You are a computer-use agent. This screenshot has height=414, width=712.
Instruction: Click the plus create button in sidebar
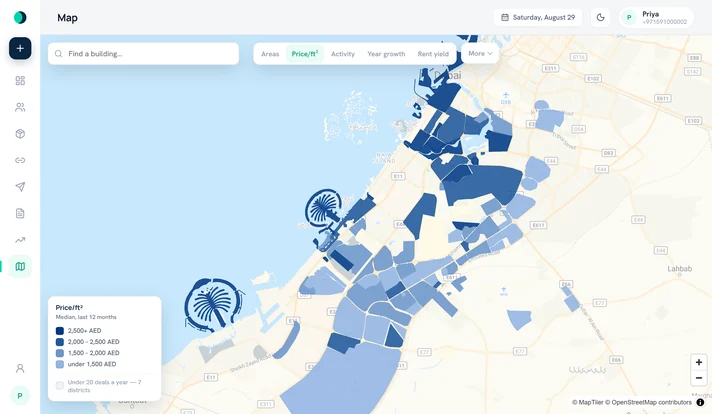[20, 49]
